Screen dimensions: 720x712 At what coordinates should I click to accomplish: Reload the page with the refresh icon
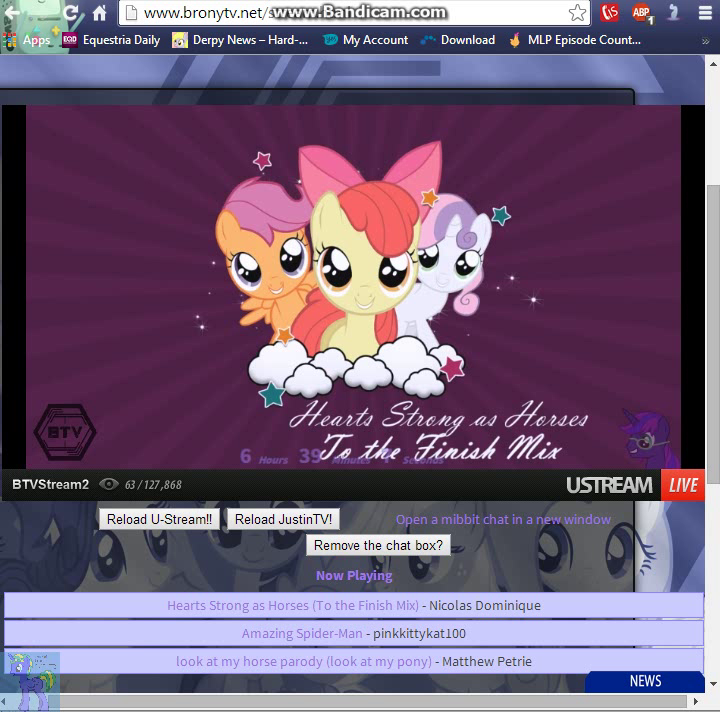71,12
